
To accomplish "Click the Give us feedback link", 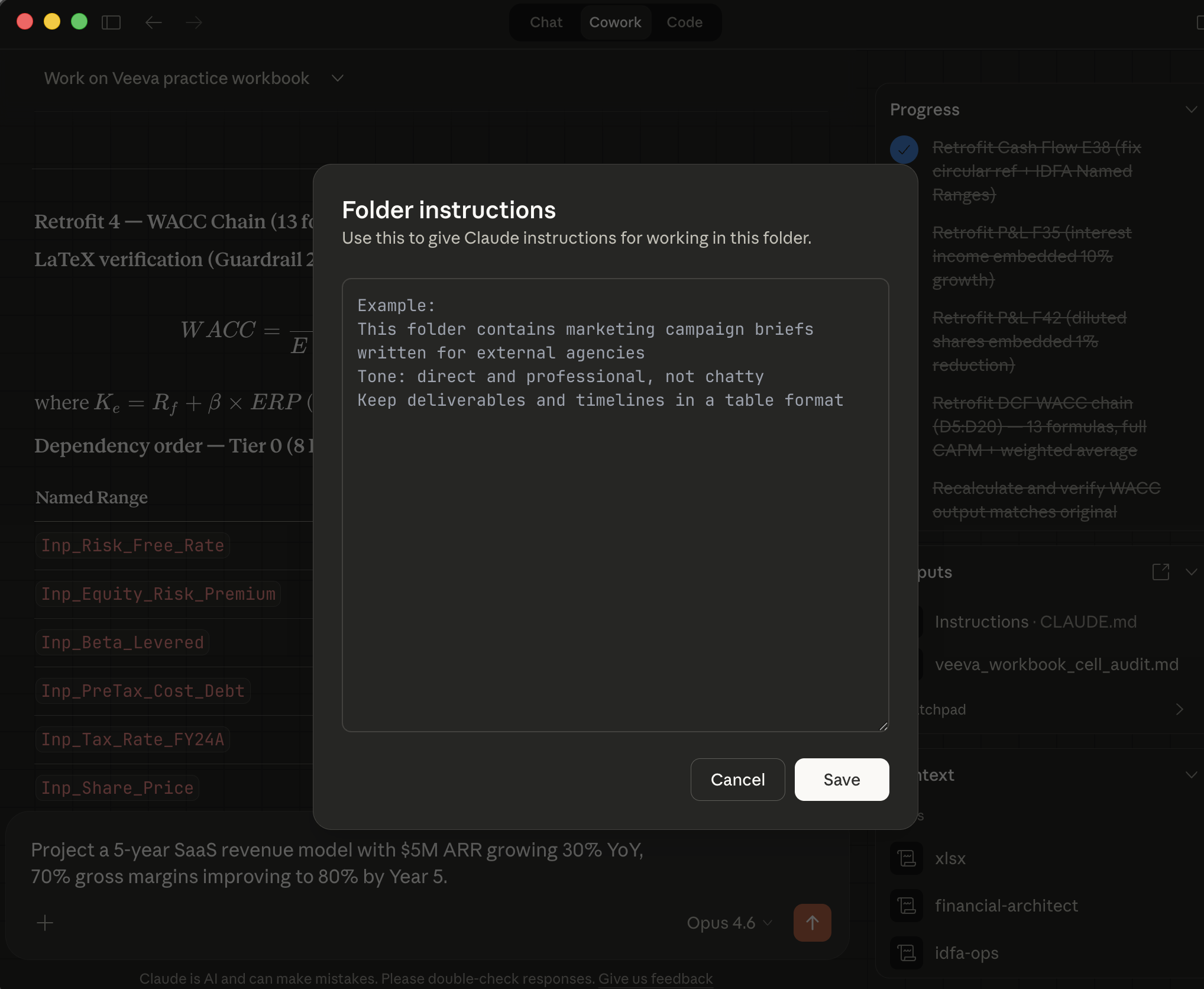I will pyautogui.click(x=655, y=978).
